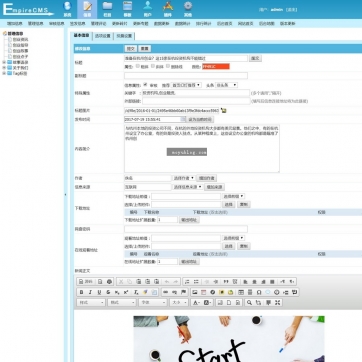The height and width of the screenshot is (362, 362).
Task: Maximize the editor with expand icon
Action: coord(278,303)
